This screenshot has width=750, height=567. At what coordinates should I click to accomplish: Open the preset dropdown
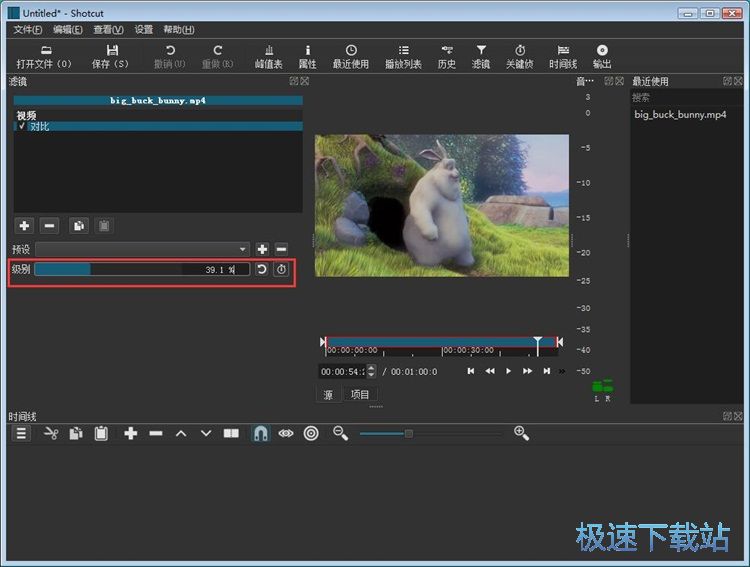pyautogui.click(x=143, y=249)
